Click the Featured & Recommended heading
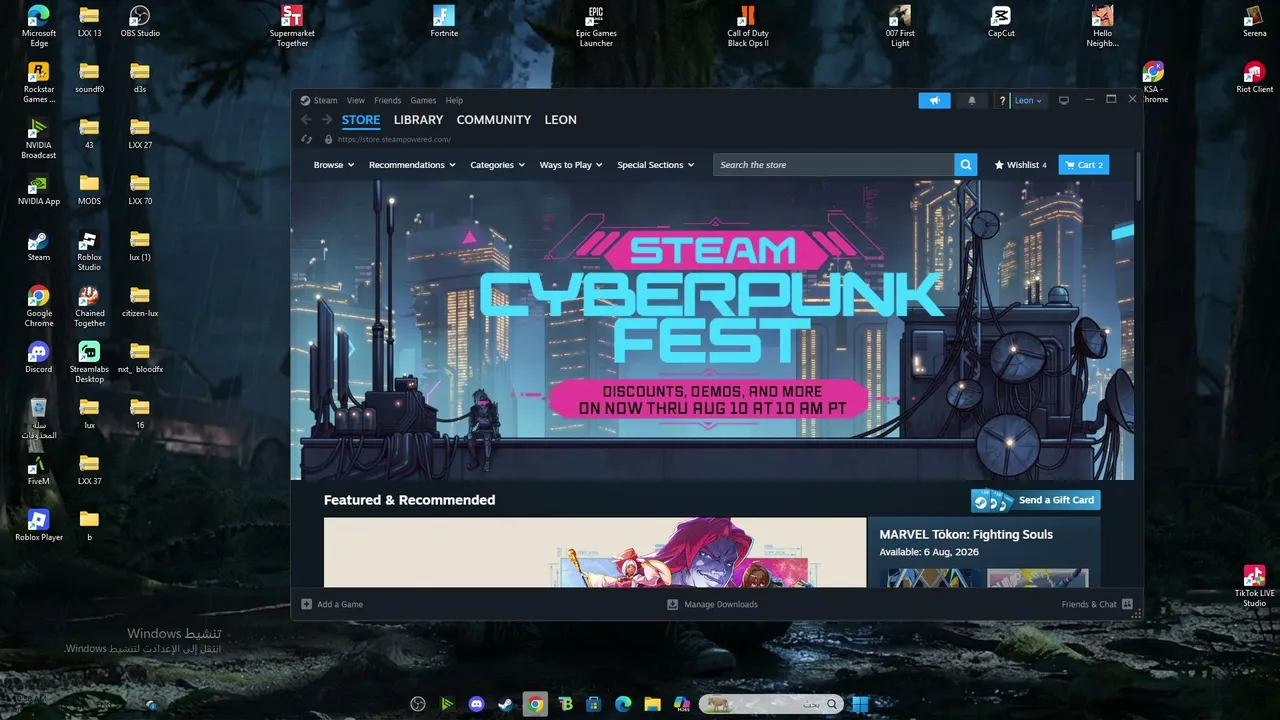This screenshot has width=1280, height=720. [x=409, y=500]
